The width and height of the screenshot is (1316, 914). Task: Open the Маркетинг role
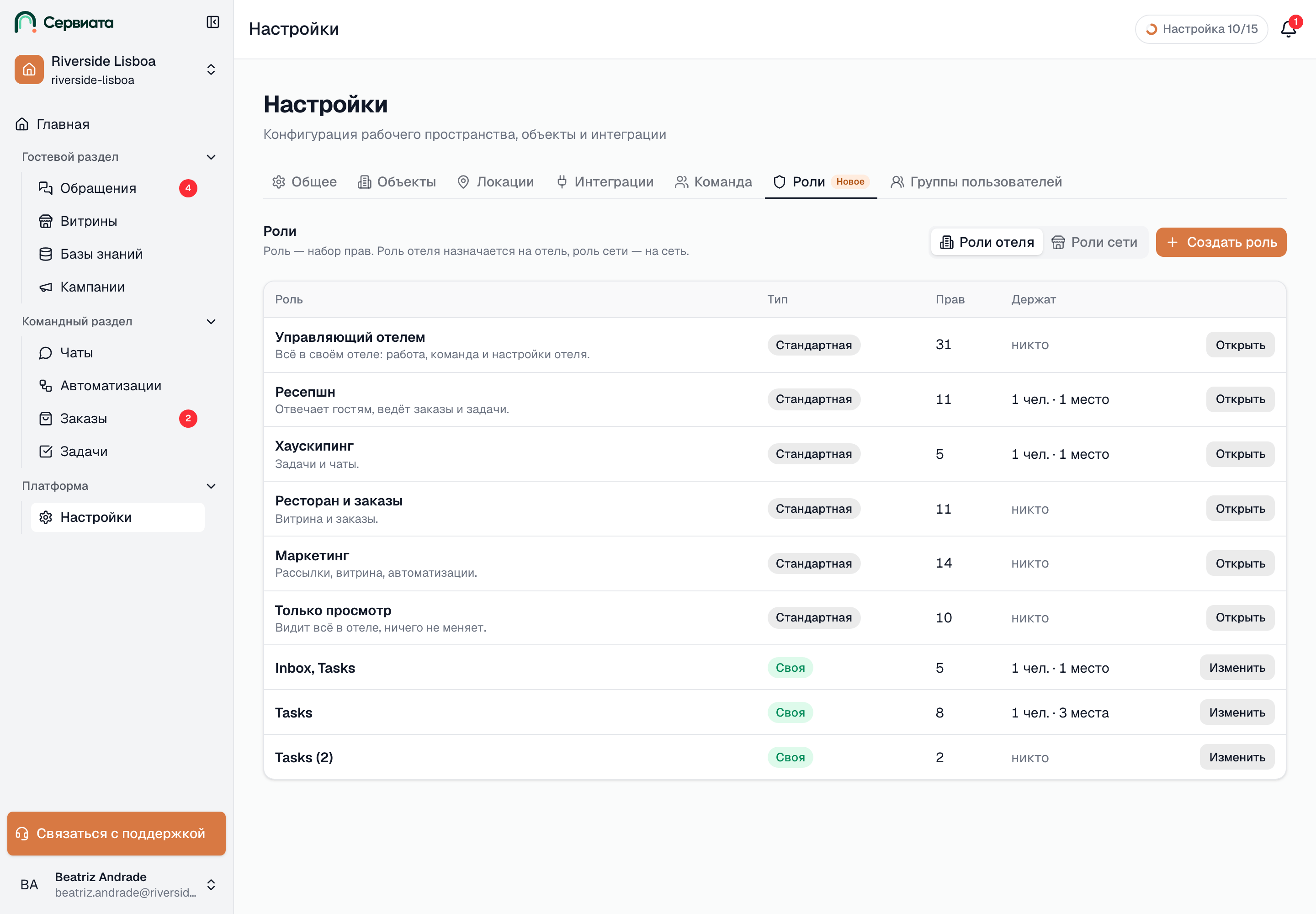click(x=1240, y=563)
